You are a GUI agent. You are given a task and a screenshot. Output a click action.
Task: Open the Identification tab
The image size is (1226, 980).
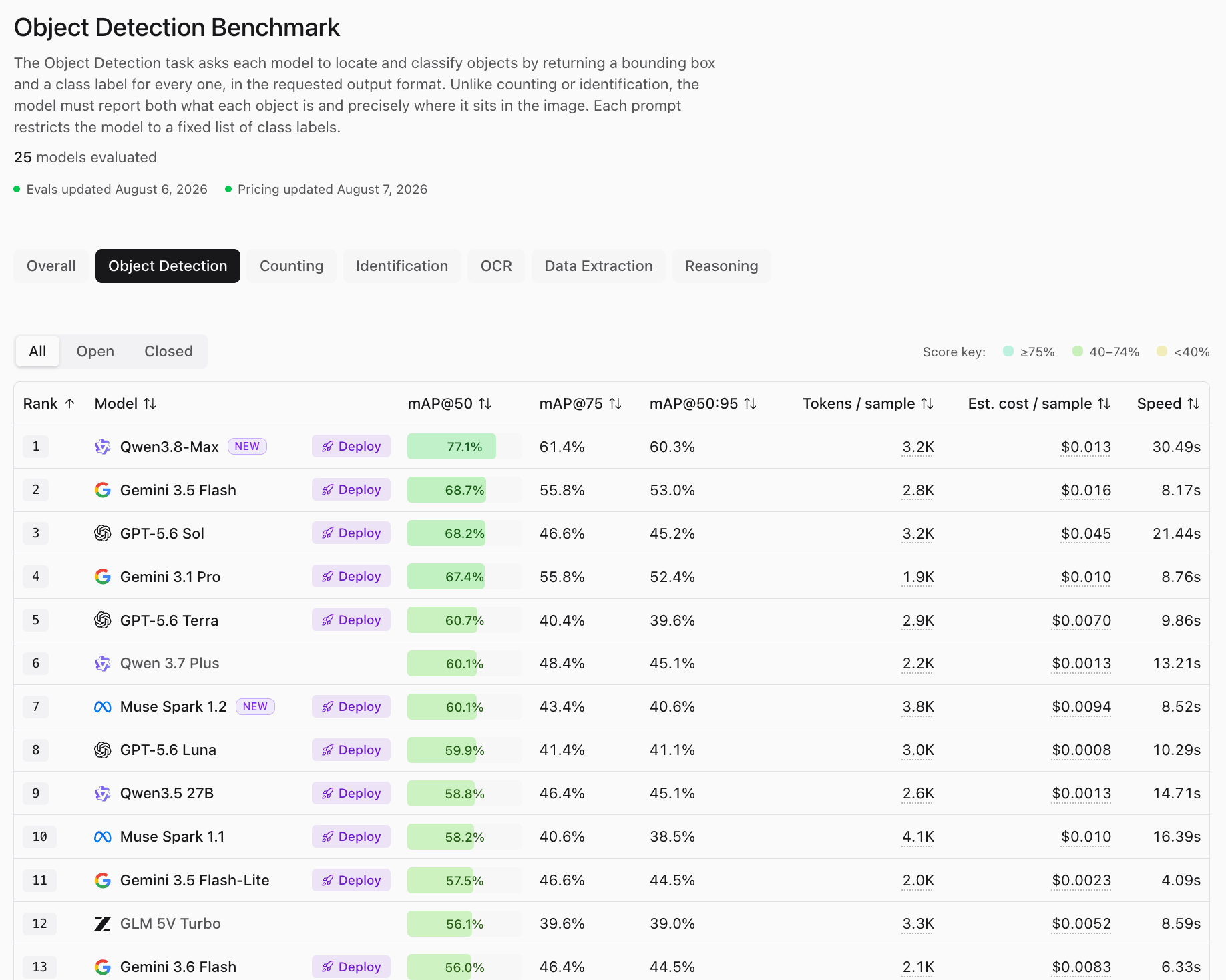click(402, 266)
